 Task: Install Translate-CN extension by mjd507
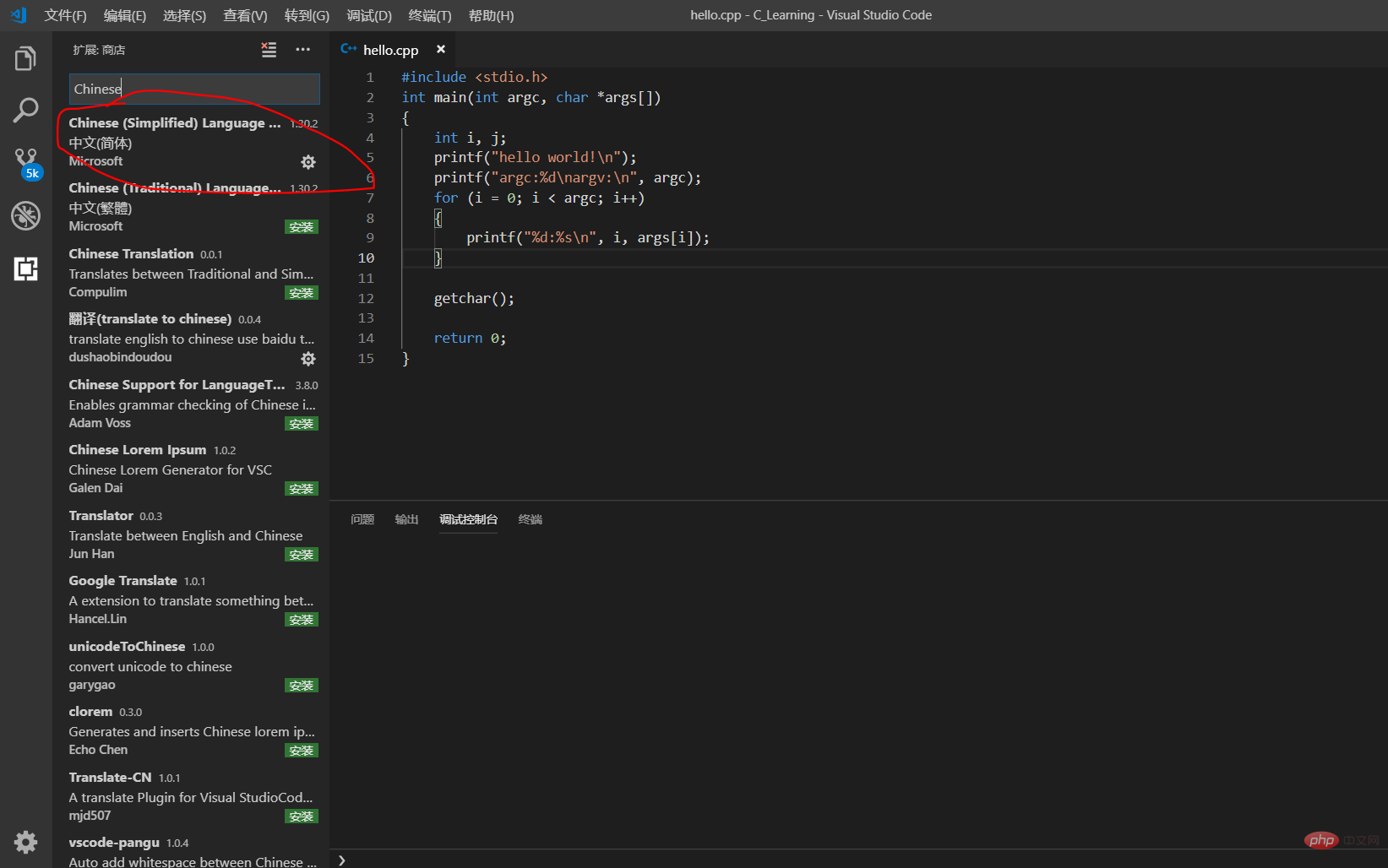click(302, 816)
